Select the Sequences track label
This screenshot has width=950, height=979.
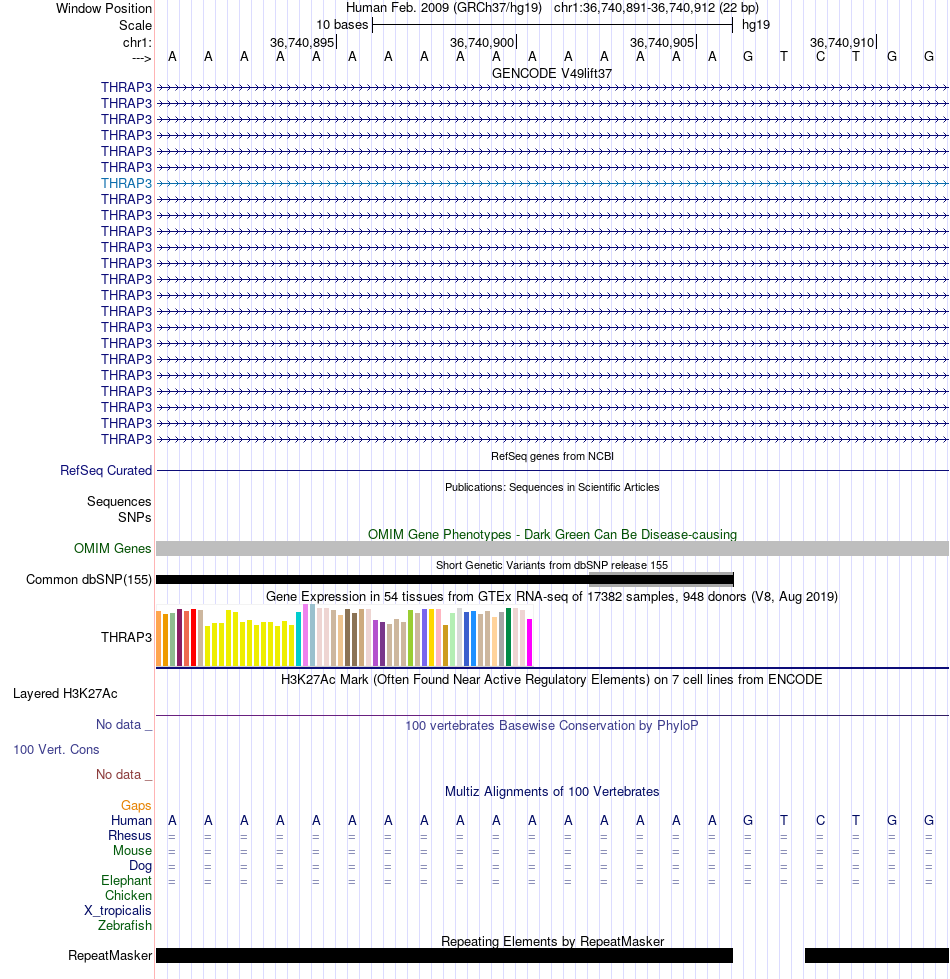click(x=119, y=501)
